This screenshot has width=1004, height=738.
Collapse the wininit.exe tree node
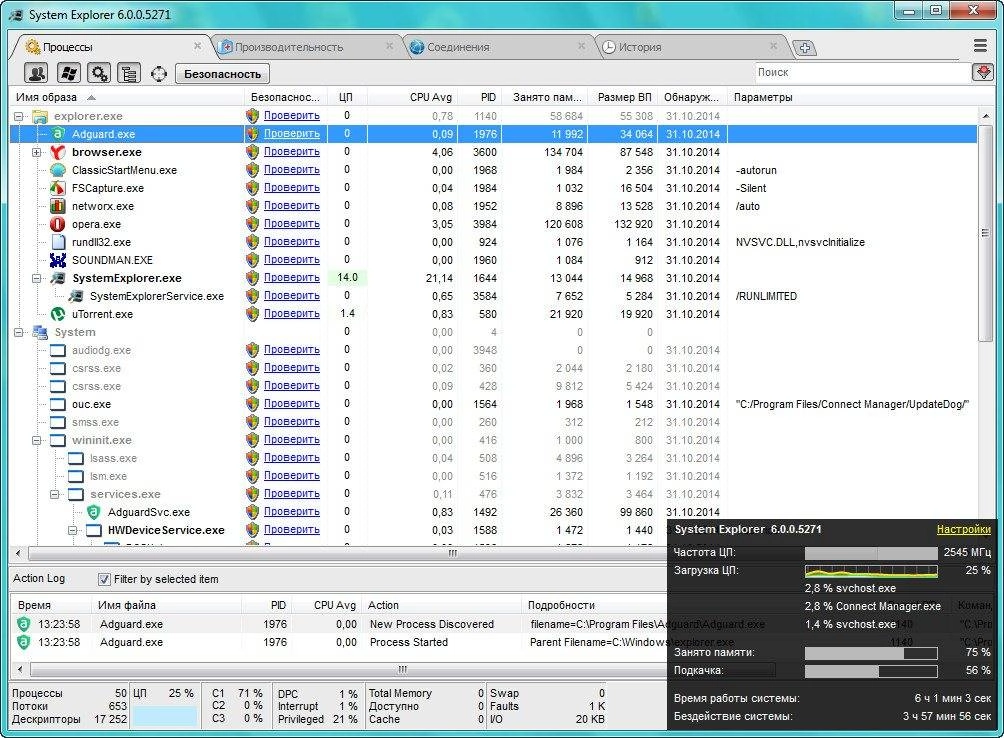coord(36,440)
